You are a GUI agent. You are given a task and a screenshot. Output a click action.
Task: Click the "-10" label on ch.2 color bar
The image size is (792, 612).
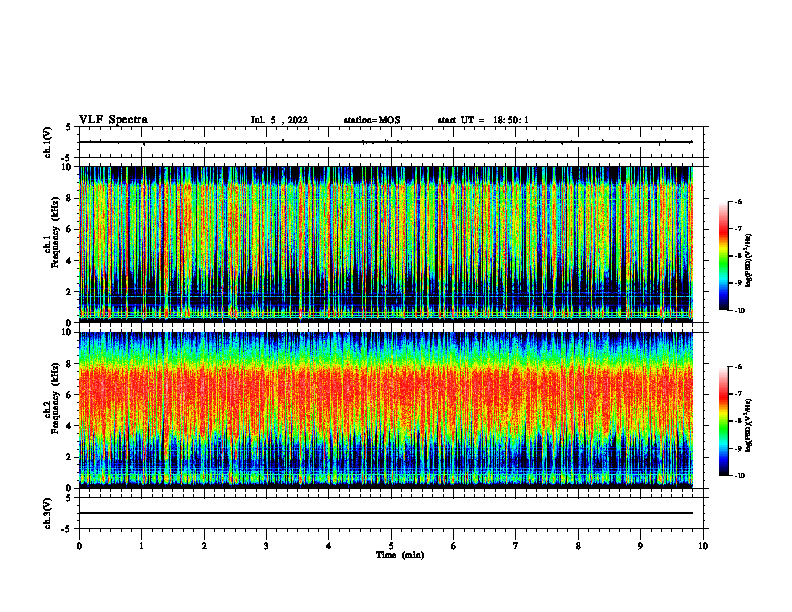point(740,476)
